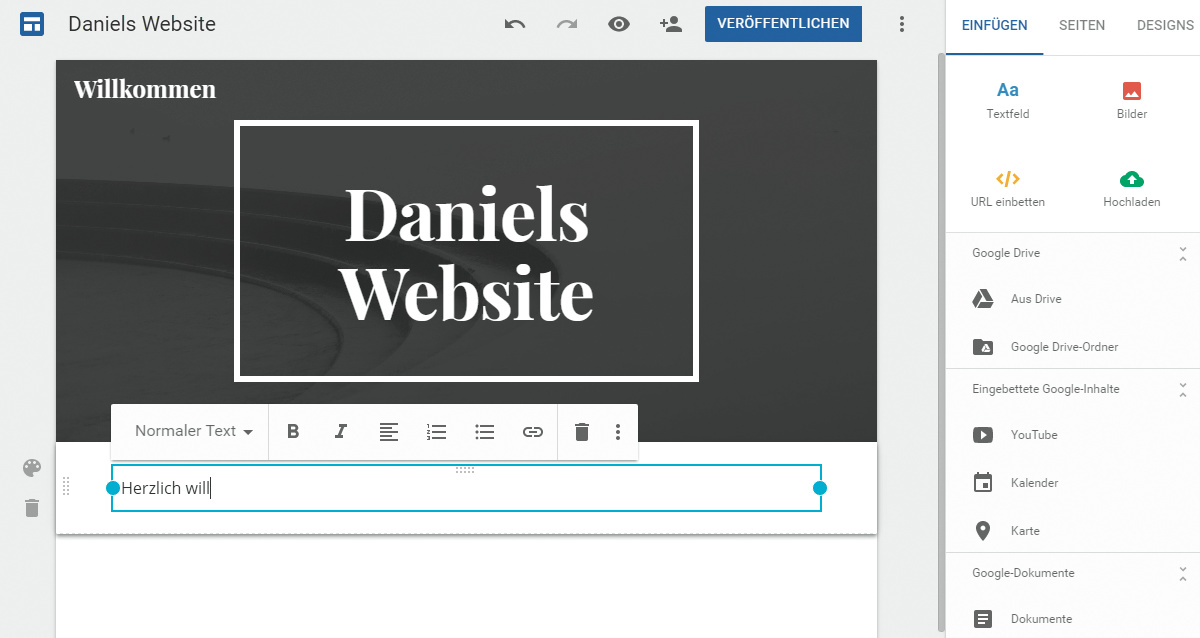Toggle italic formatting in text toolbar
Viewport: 1200px width, 638px height.
(341, 432)
